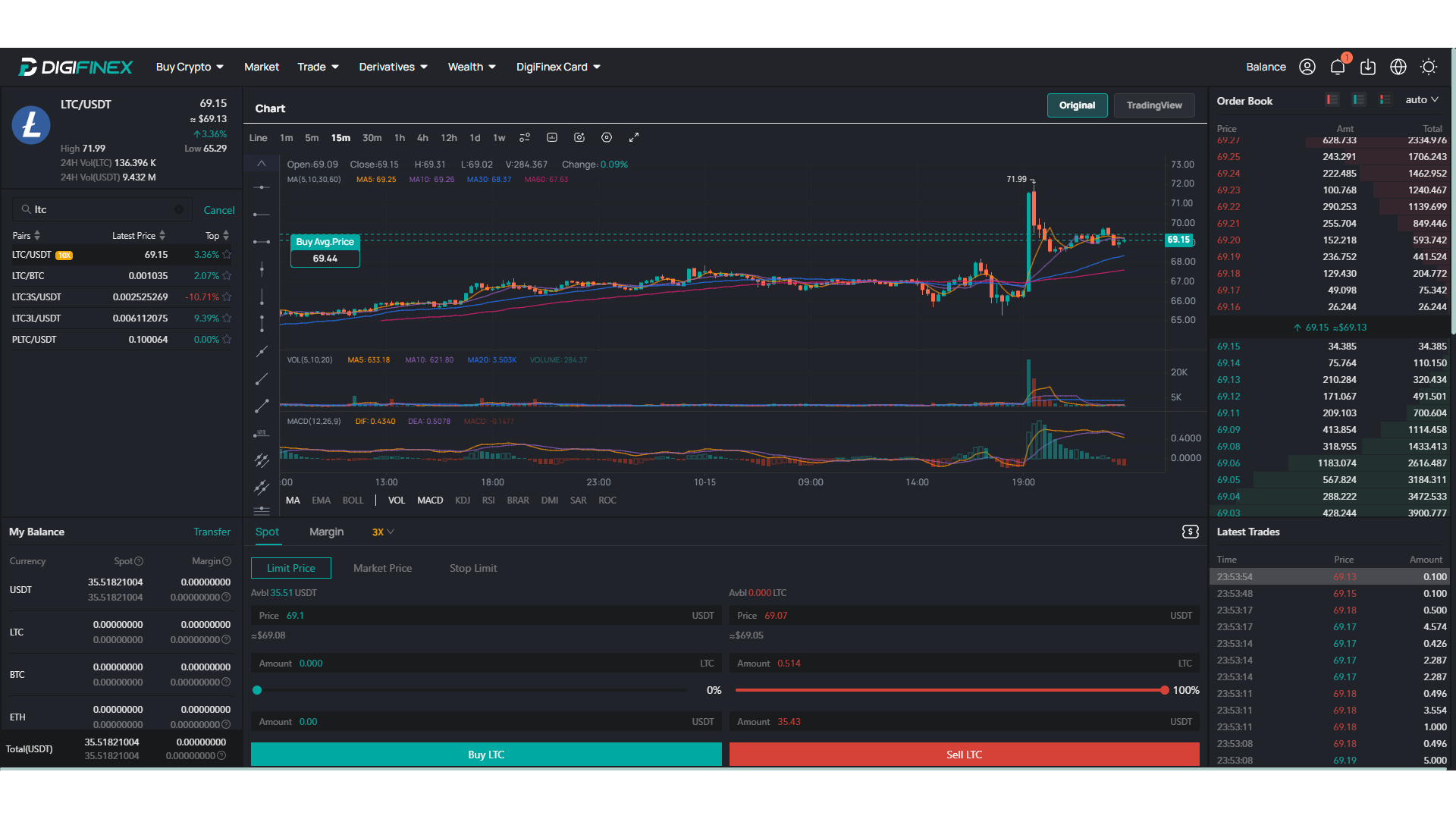
Task: Toggle the KDJ sub-indicator
Action: [463, 500]
